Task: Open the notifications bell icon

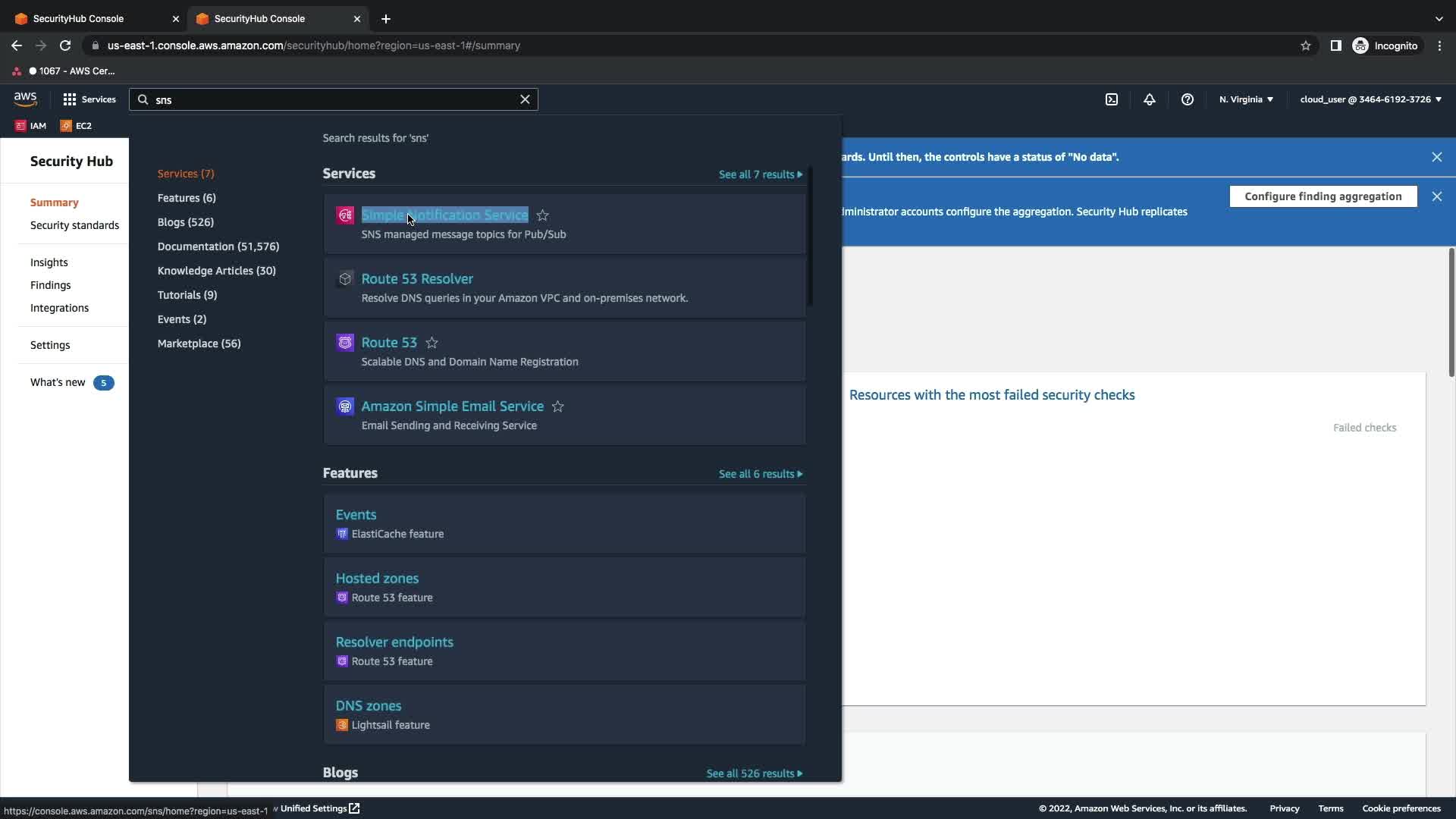Action: [1149, 99]
